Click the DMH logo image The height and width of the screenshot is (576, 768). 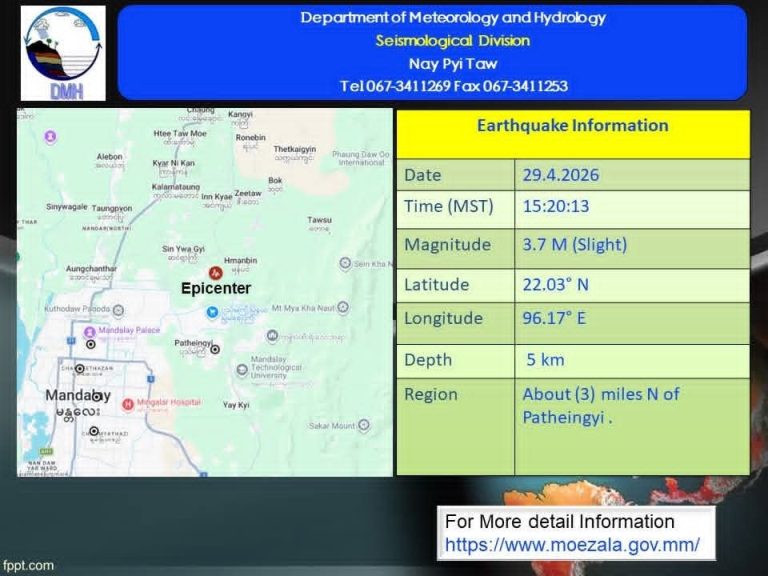[x=62, y=53]
